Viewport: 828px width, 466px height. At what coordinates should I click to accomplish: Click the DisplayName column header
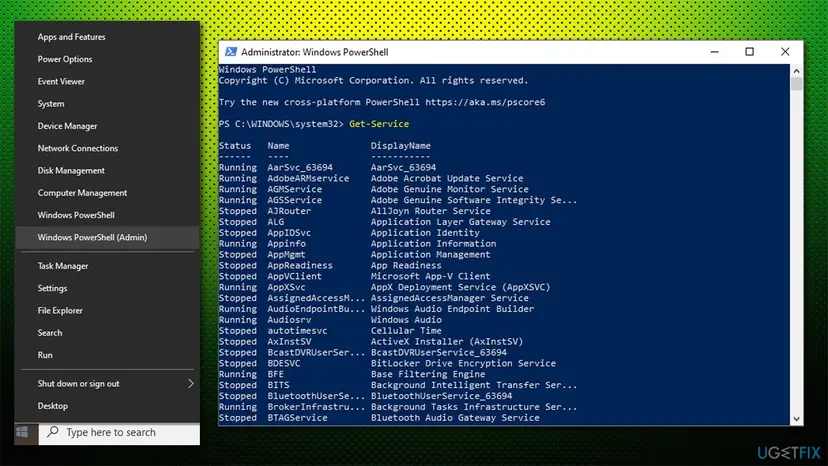[400, 145]
